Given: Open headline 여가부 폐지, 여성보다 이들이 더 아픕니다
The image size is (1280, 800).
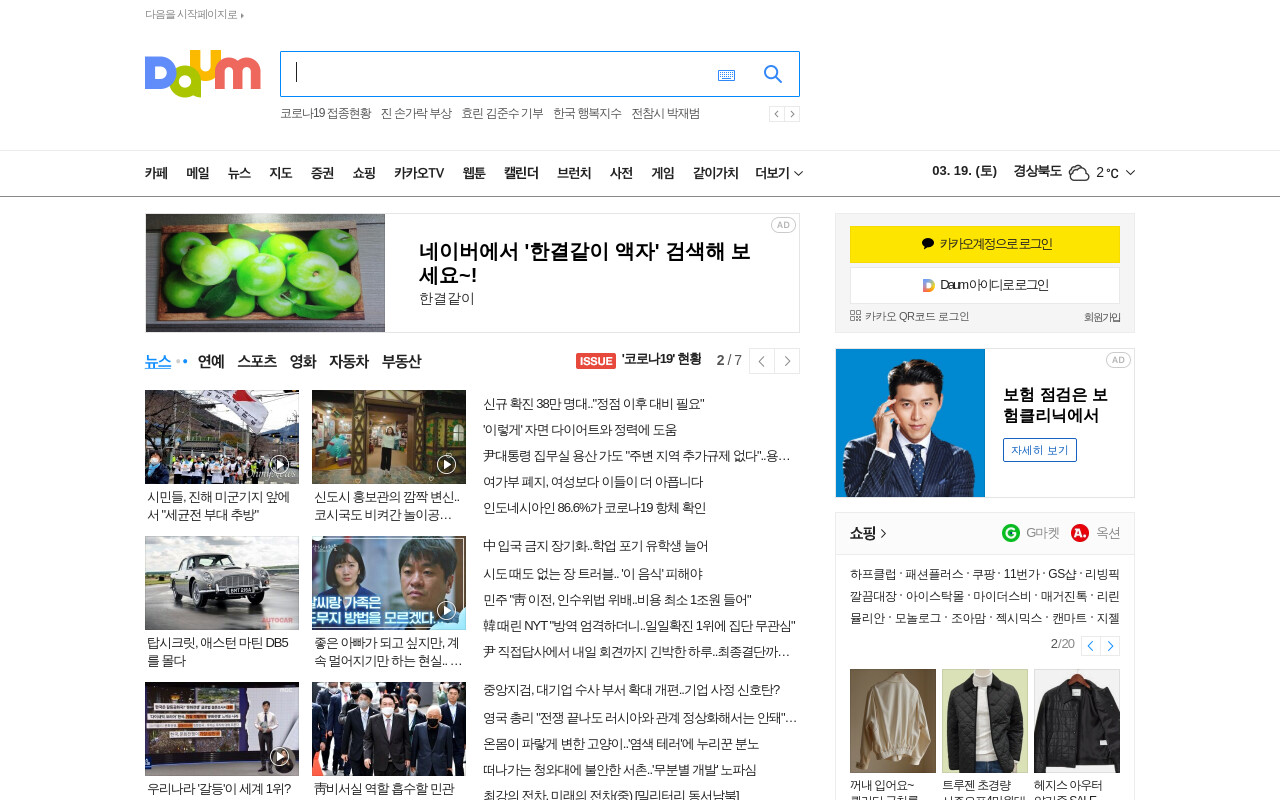Looking at the screenshot, I should 593,482.
